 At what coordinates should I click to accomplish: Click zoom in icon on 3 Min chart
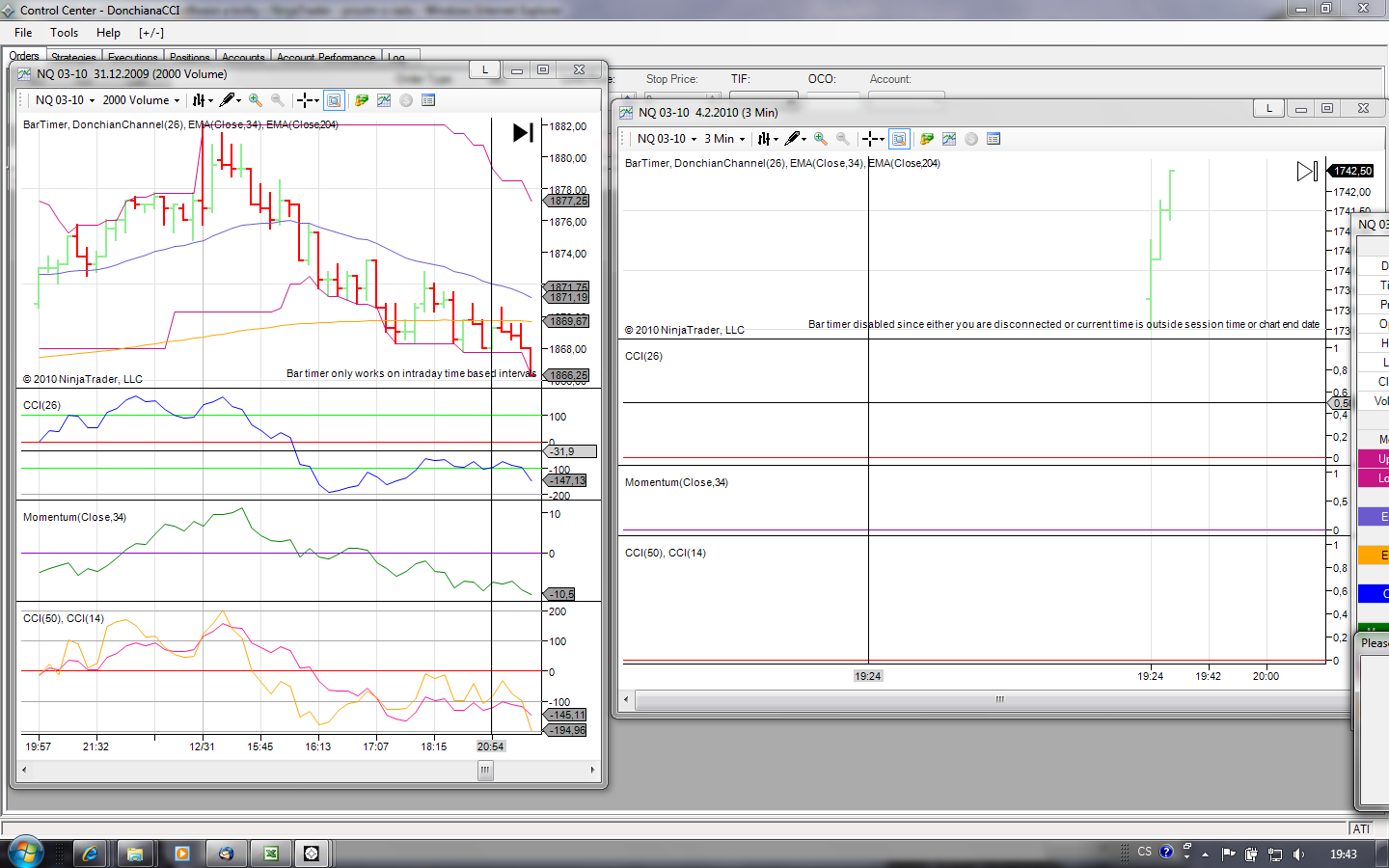820,139
